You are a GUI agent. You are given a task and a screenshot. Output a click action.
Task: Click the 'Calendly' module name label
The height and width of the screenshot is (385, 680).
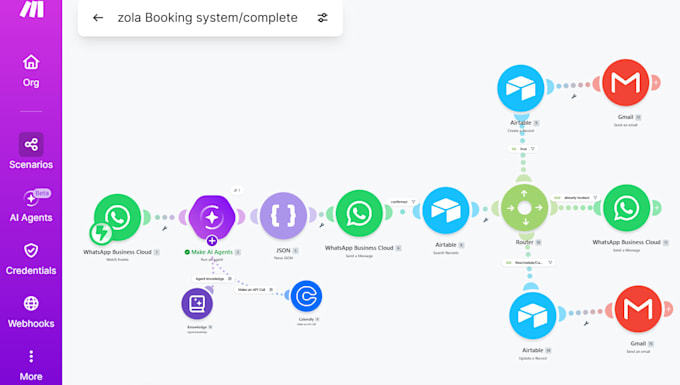(306, 320)
